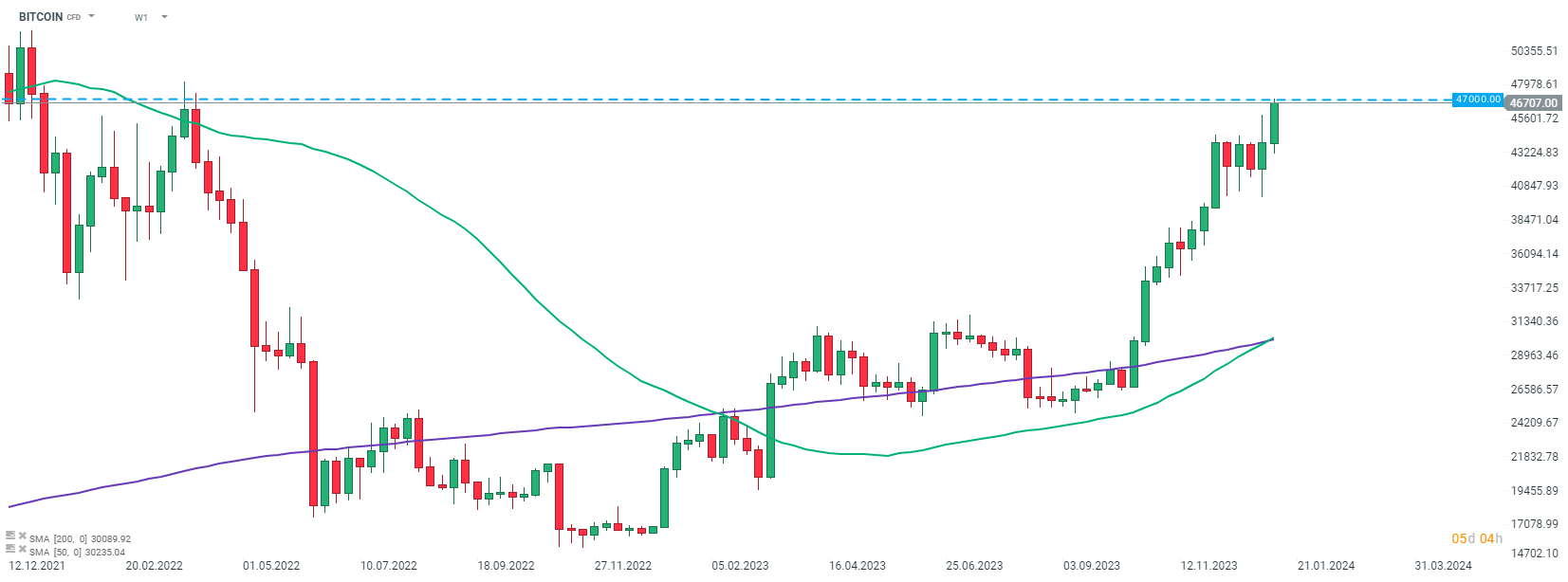Click the 14702.10 price axis label

coord(1534,554)
